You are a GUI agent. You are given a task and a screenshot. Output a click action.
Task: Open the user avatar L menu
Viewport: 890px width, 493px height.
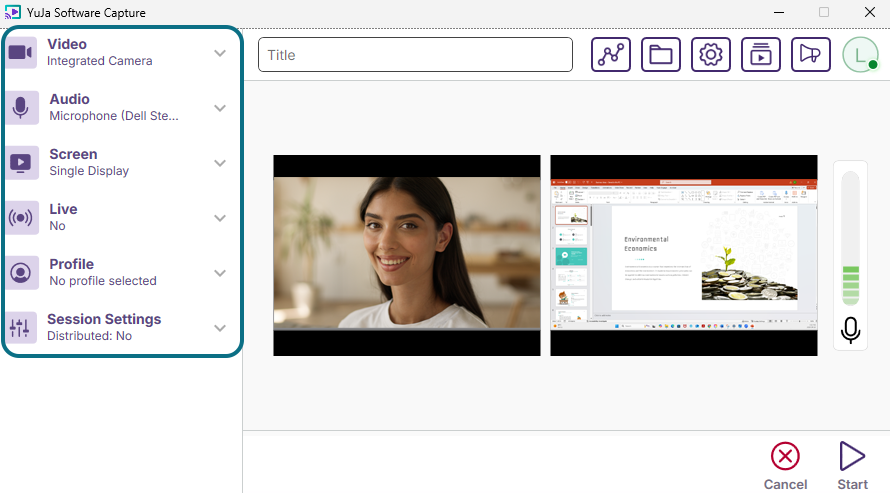(x=860, y=54)
